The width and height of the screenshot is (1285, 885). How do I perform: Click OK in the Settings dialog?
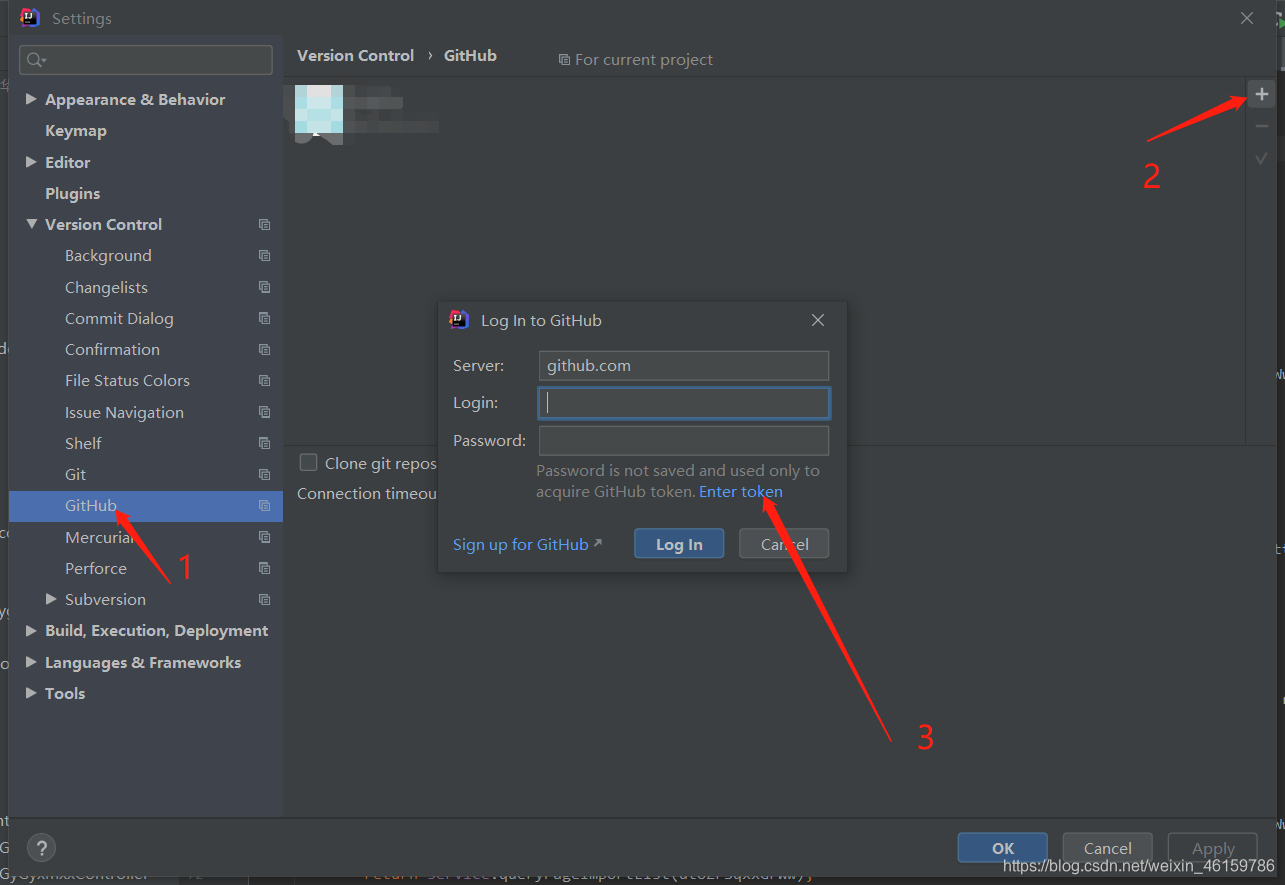[x=1003, y=848]
